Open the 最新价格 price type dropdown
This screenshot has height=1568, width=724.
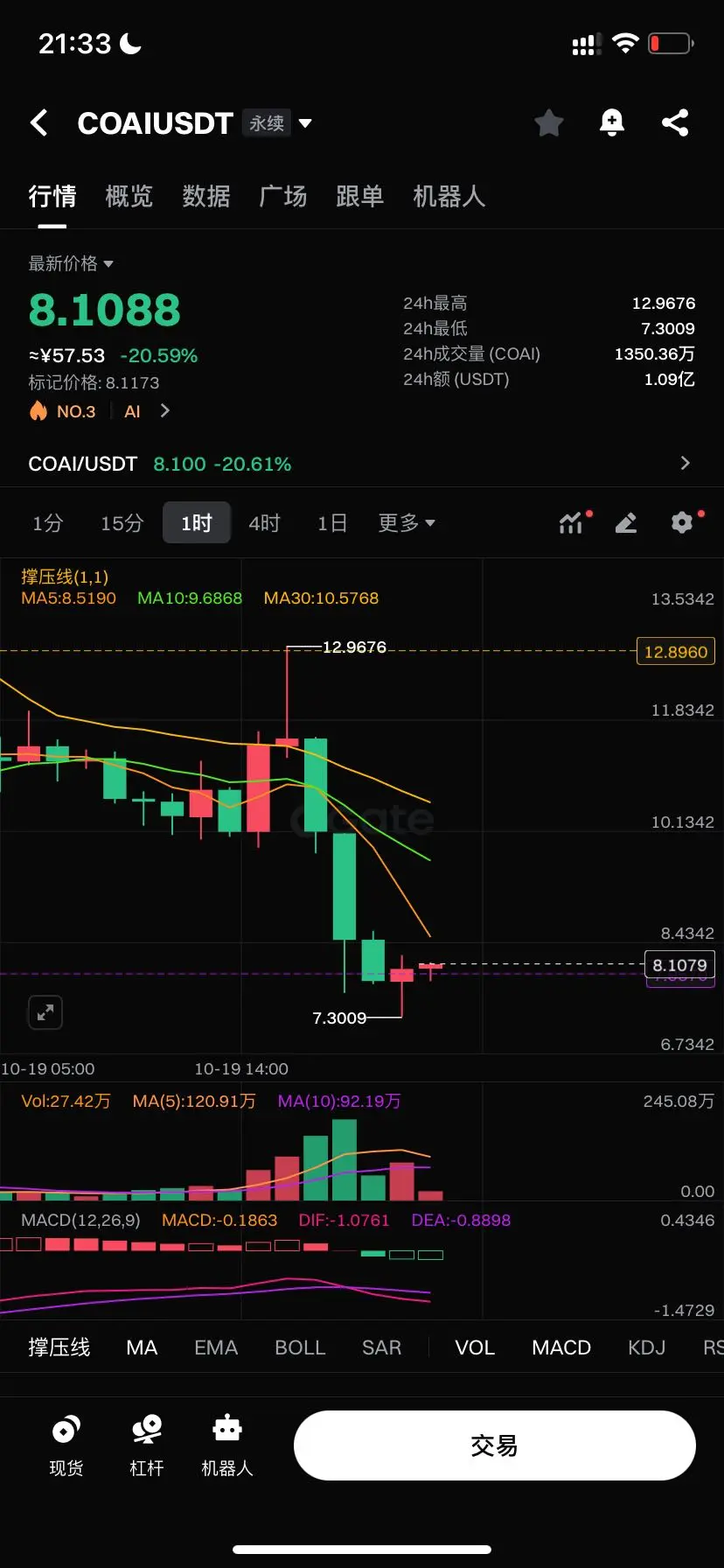coord(71,263)
